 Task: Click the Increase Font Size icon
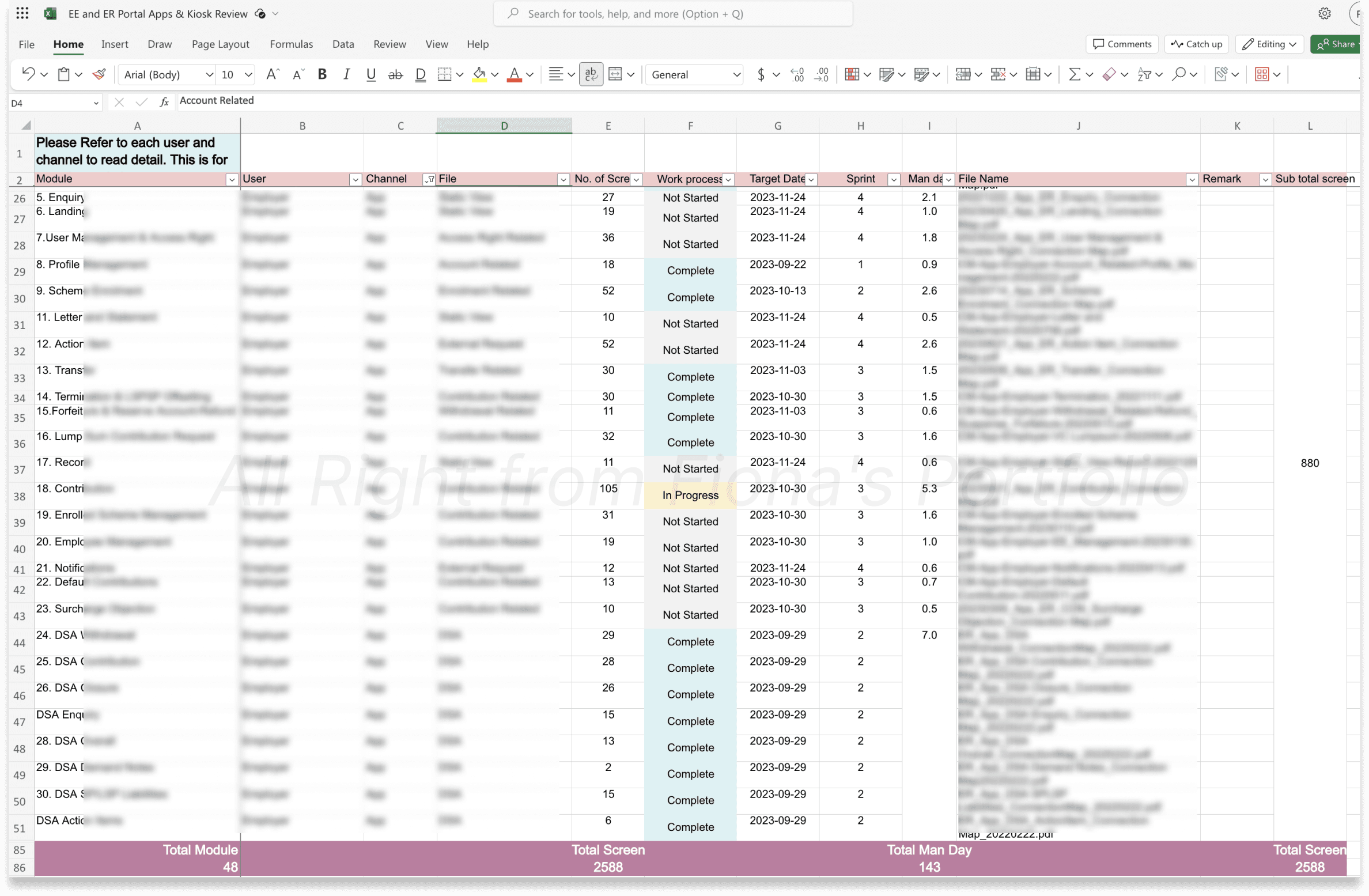272,74
